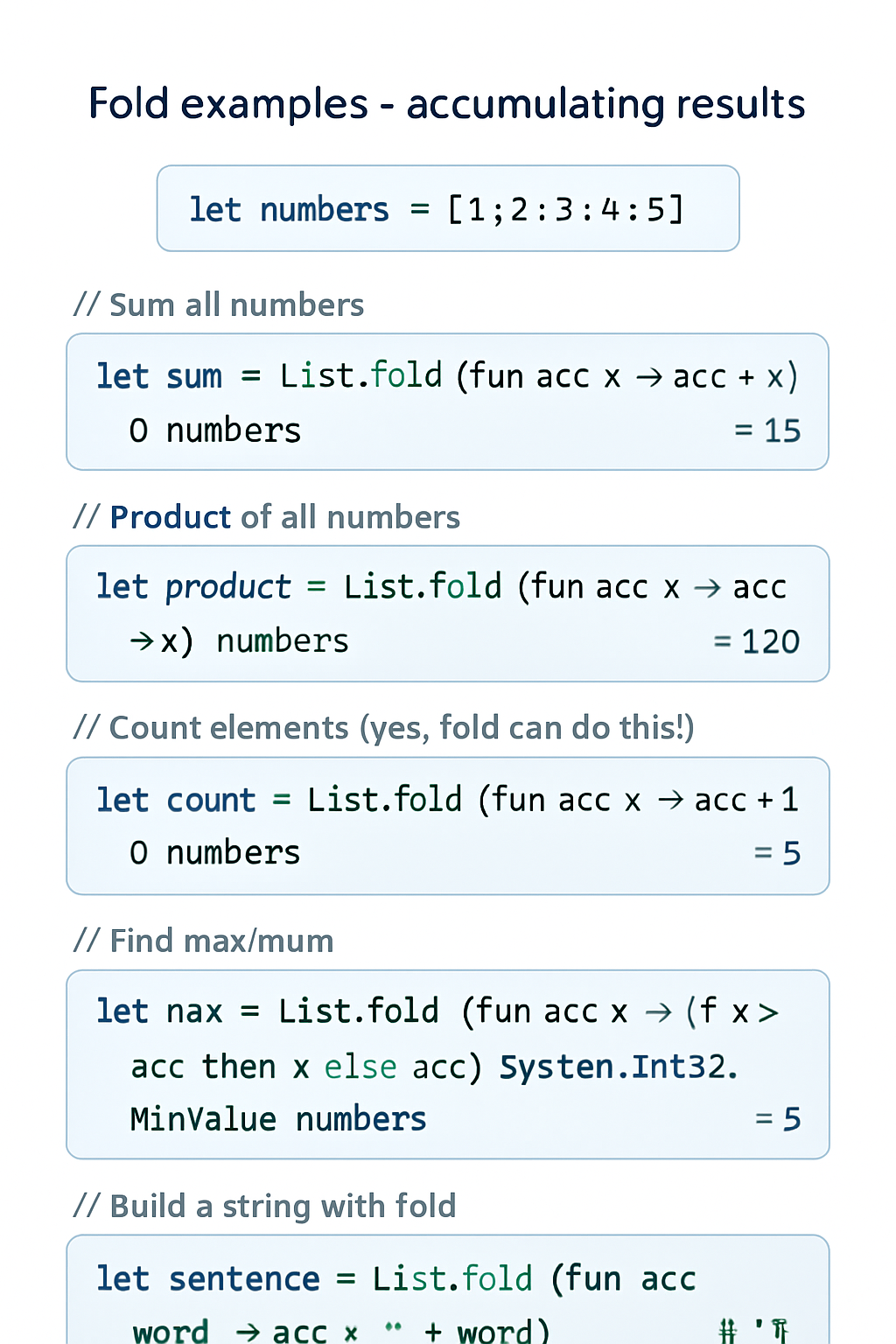Select the "sum" variable name
This screenshot has height=1344, width=896.
click(193, 377)
